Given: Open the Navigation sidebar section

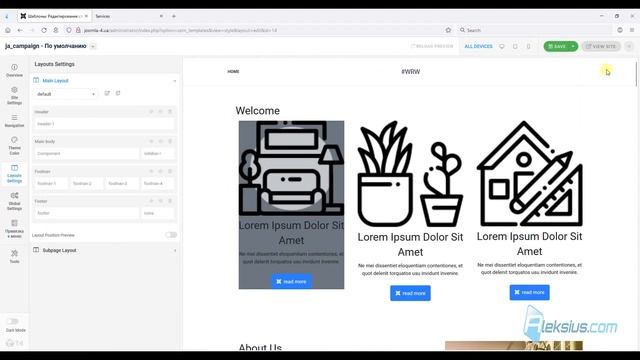Looking at the screenshot, I should click(x=14, y=121).
